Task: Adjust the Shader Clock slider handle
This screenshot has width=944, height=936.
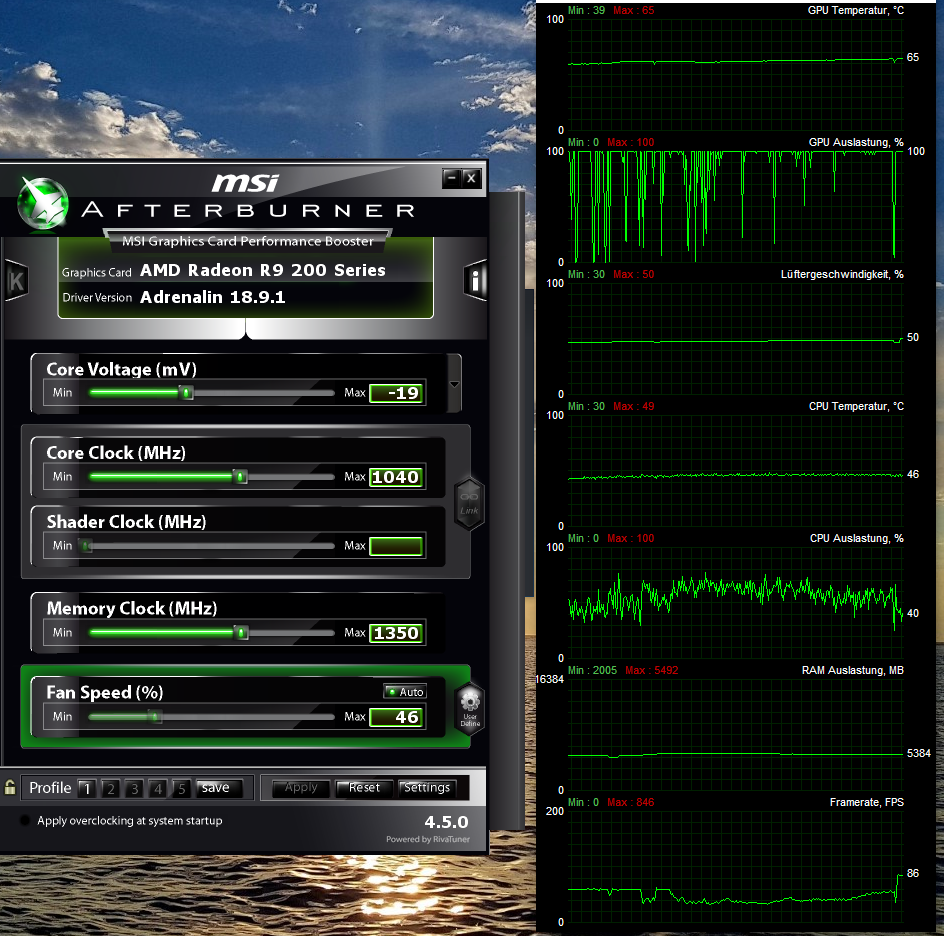Action: pos(87,546)
